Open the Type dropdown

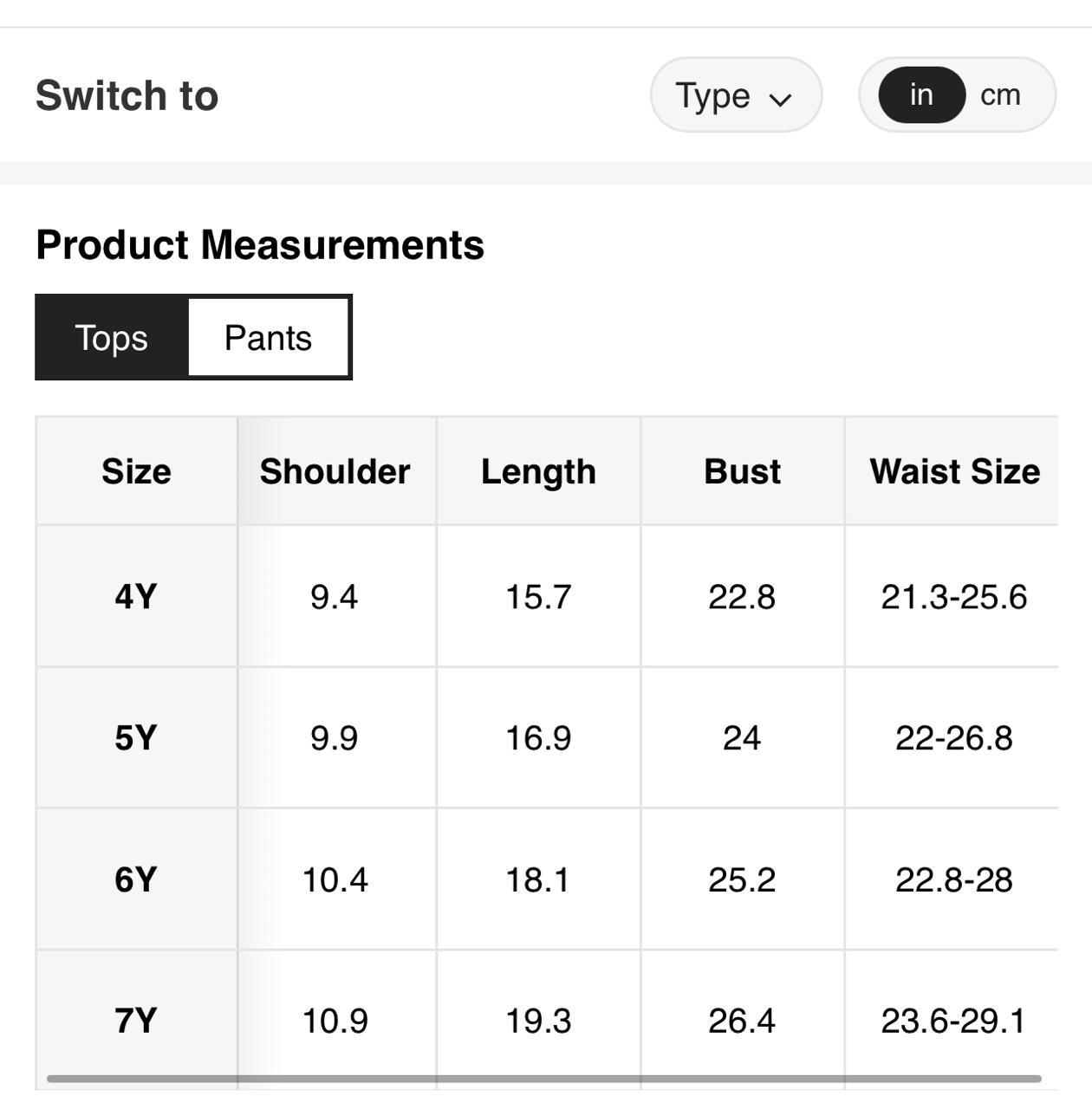pos(734,95)
